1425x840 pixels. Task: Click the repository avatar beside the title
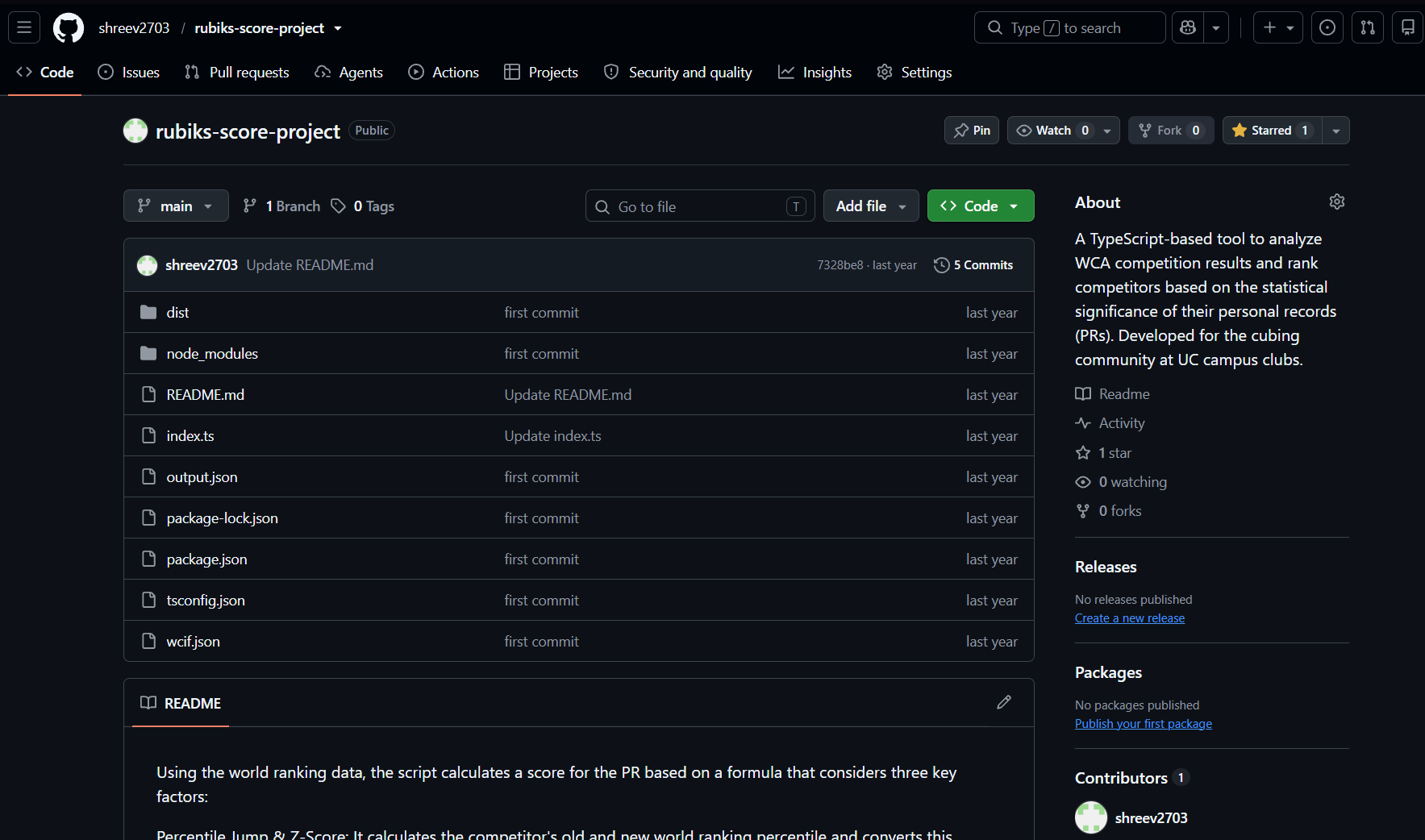pos(135,131)
